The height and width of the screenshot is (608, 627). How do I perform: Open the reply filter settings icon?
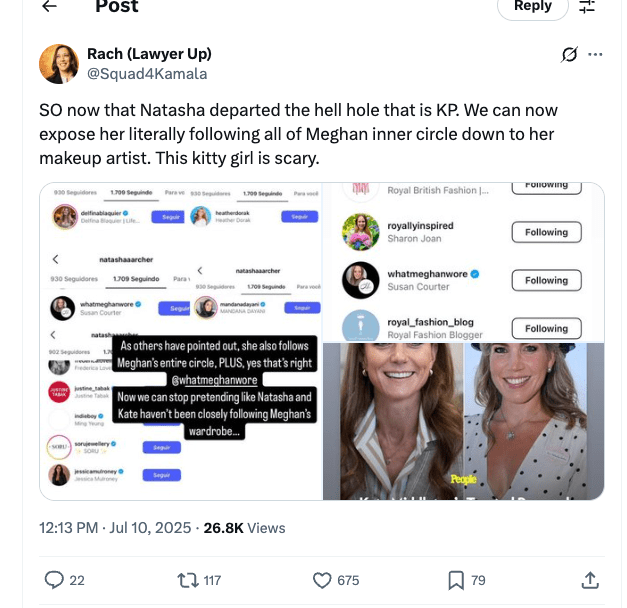tap(587, 6)
